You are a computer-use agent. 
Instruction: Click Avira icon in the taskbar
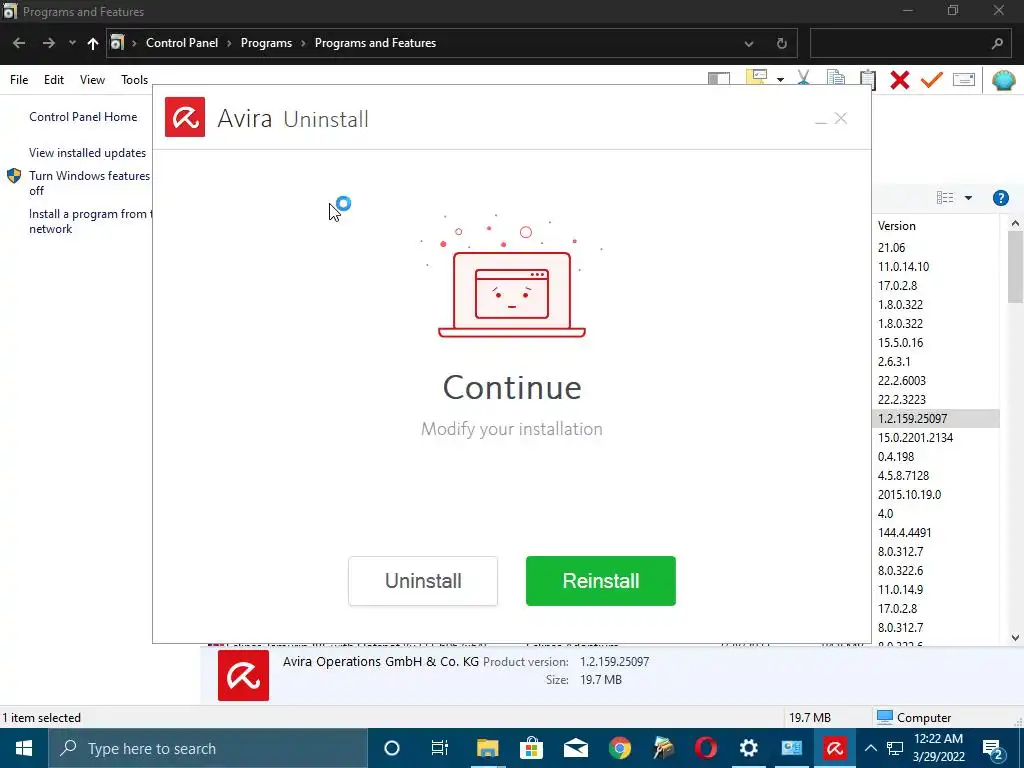pos(834,748)
